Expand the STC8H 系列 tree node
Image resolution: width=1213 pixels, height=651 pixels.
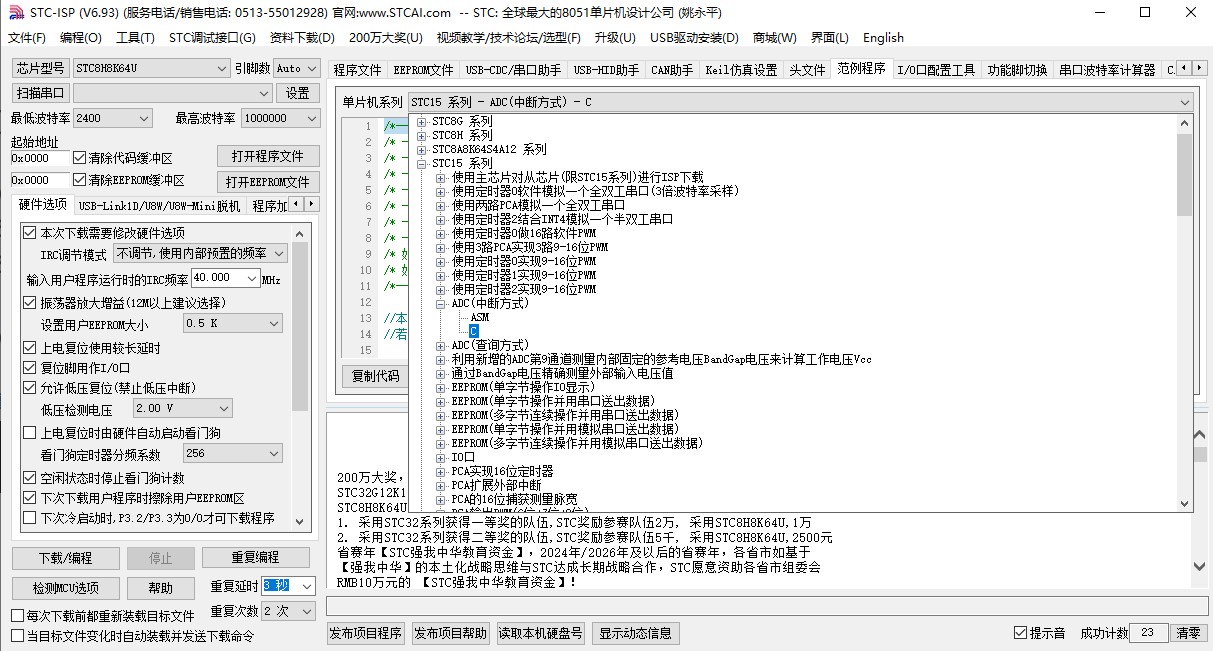point(423,136)
